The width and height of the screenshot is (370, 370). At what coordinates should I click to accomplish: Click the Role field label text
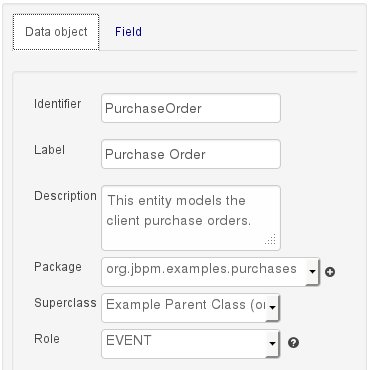(47, 339)
